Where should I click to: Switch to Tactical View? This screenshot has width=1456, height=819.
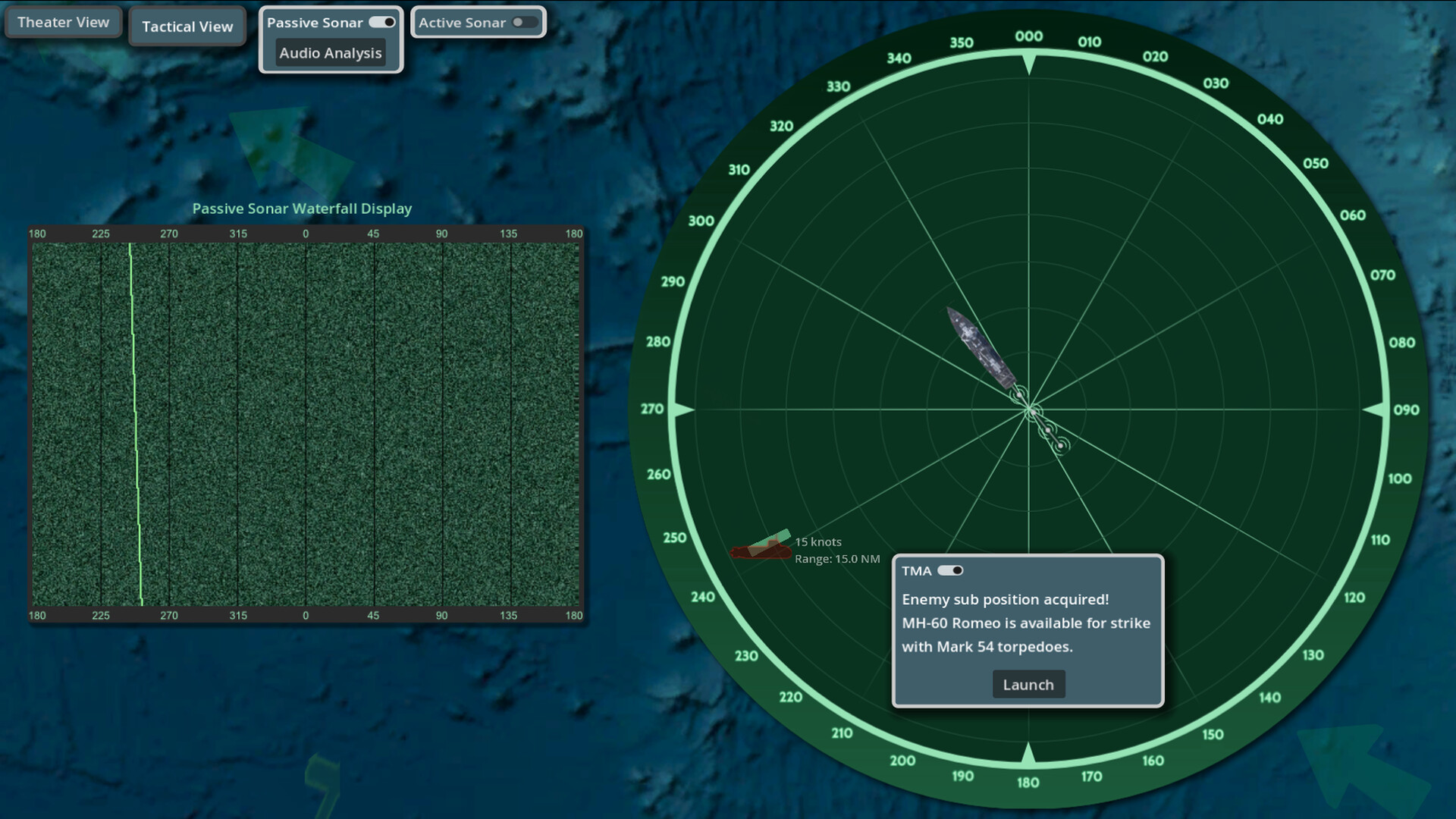pos(187,27)
